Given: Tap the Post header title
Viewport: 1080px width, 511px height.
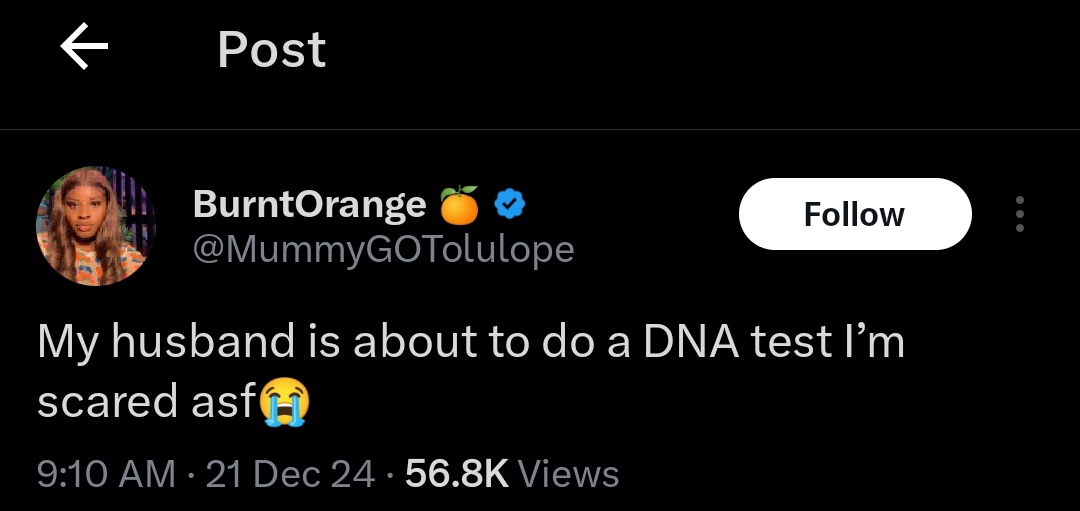Looking at the screenshot, I should tap(271, 49).
